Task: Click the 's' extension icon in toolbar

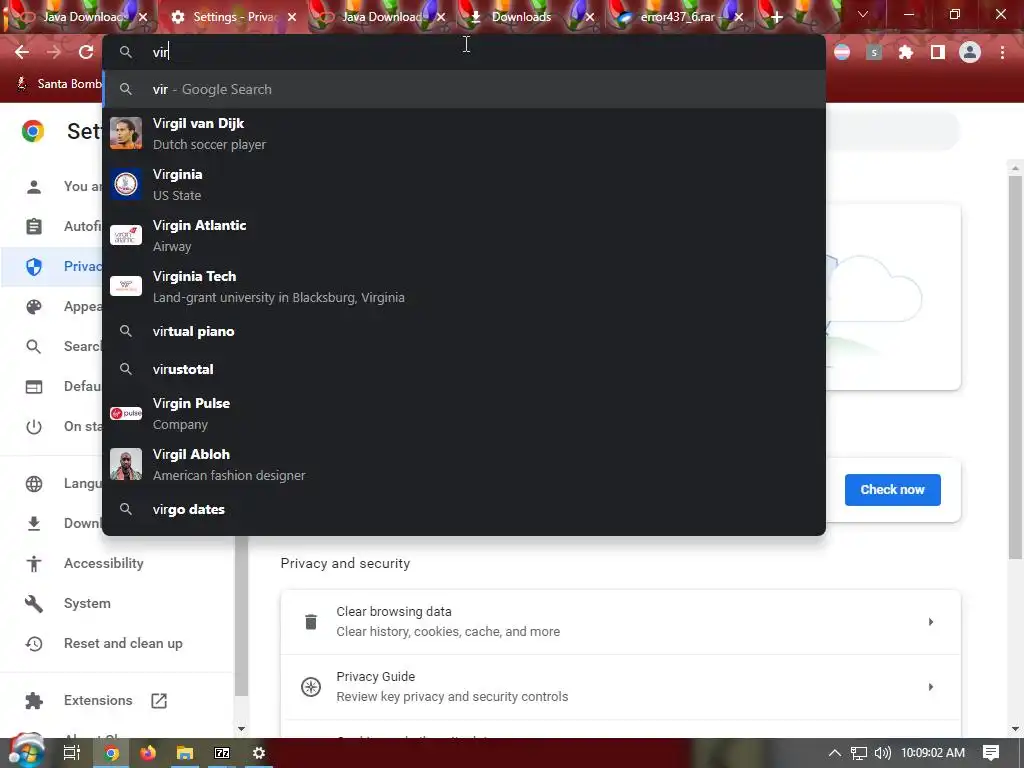Action: [874, 52]
